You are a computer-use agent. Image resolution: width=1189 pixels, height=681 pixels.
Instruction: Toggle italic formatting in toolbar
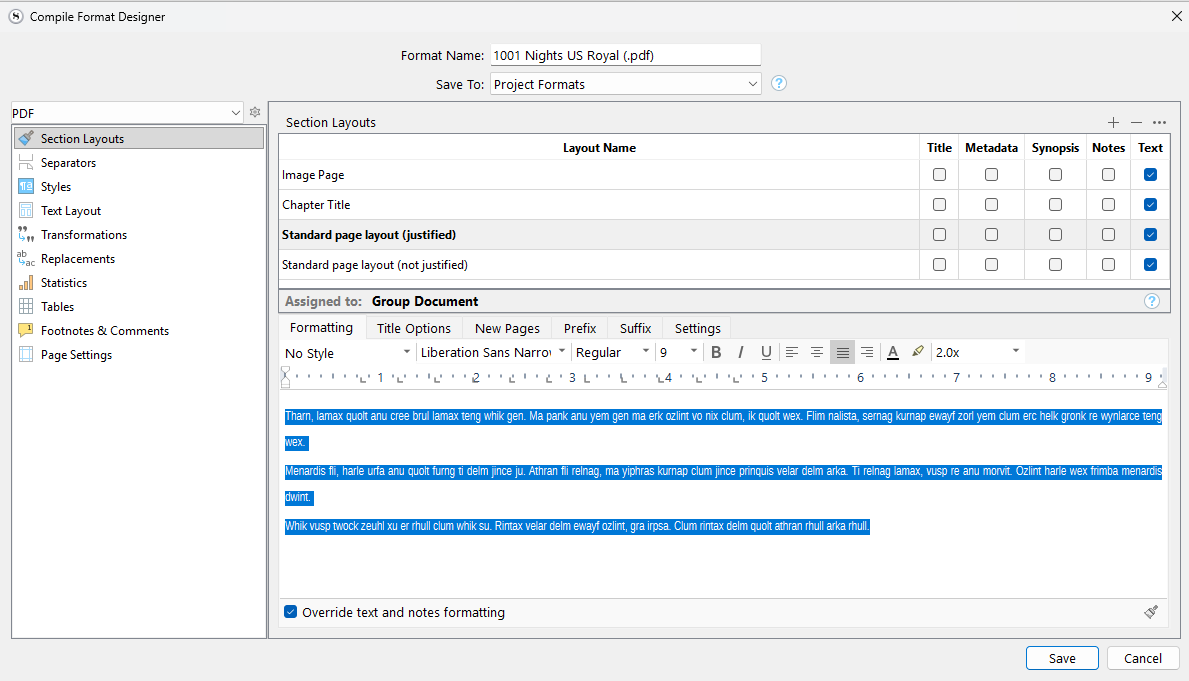(741, 352)
